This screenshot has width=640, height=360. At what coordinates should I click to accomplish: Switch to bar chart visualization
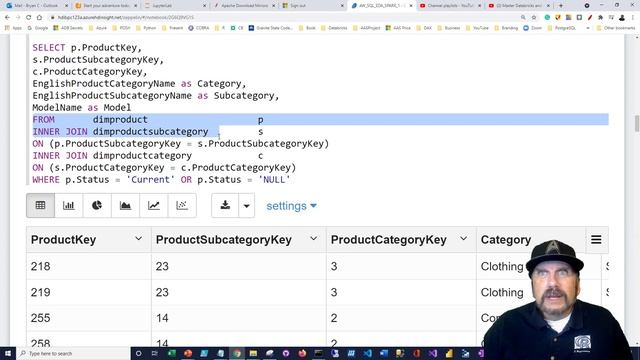click(69, 205)
